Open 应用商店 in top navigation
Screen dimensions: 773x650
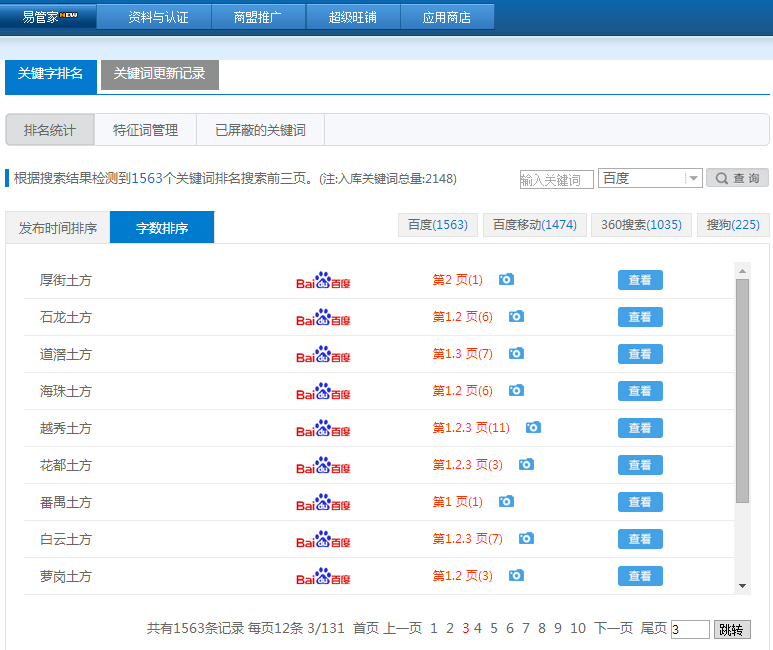pos(446,17)
